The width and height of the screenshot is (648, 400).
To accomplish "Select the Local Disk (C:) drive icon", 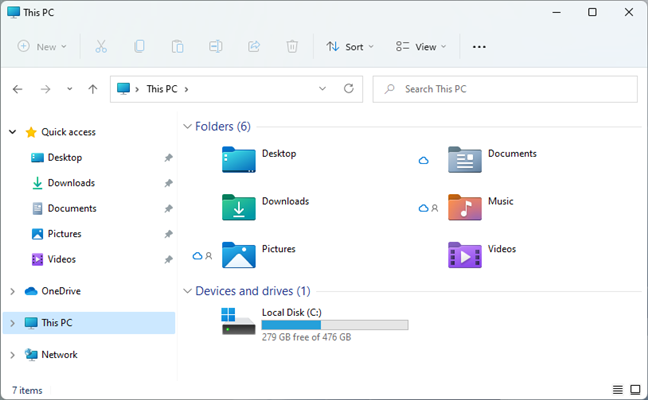I will (238, 321).
